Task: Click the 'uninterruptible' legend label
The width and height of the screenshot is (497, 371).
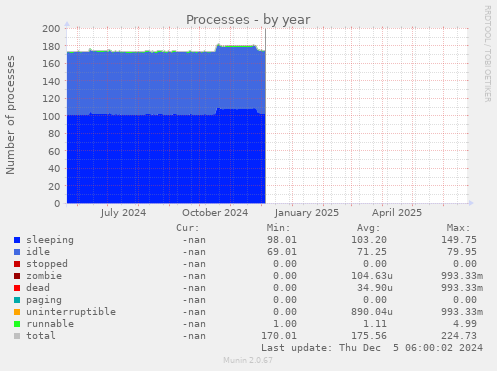Action: [71, 312]
